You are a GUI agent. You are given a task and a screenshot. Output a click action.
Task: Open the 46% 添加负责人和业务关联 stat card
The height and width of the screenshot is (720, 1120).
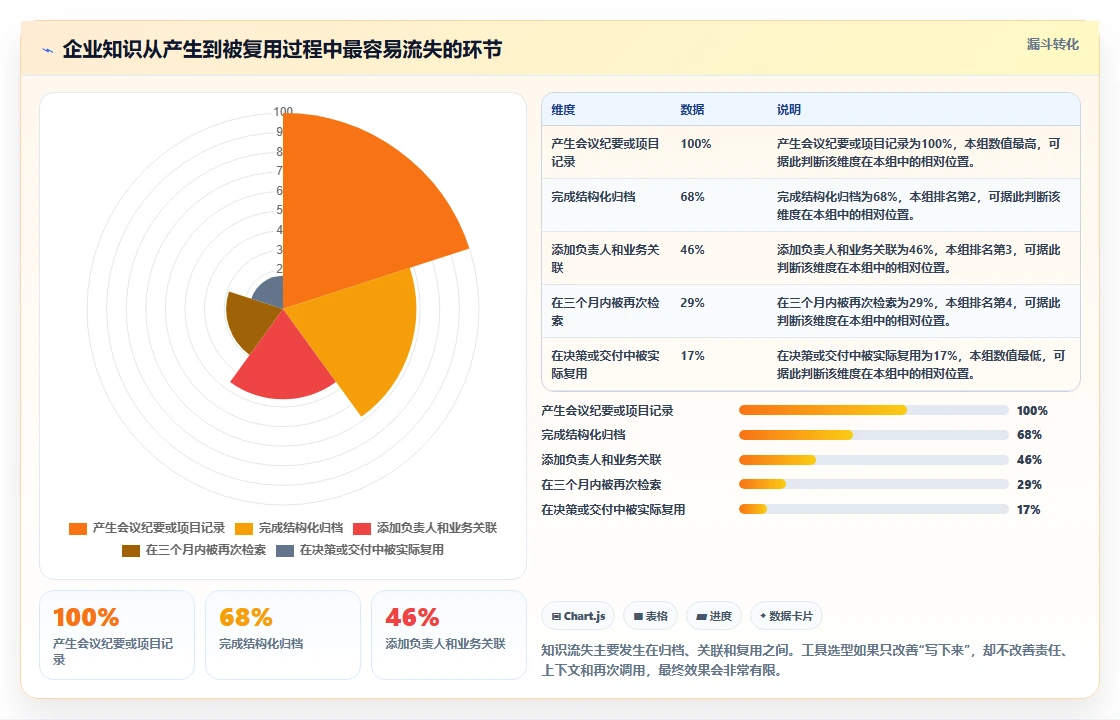click(x=449, y=635)
